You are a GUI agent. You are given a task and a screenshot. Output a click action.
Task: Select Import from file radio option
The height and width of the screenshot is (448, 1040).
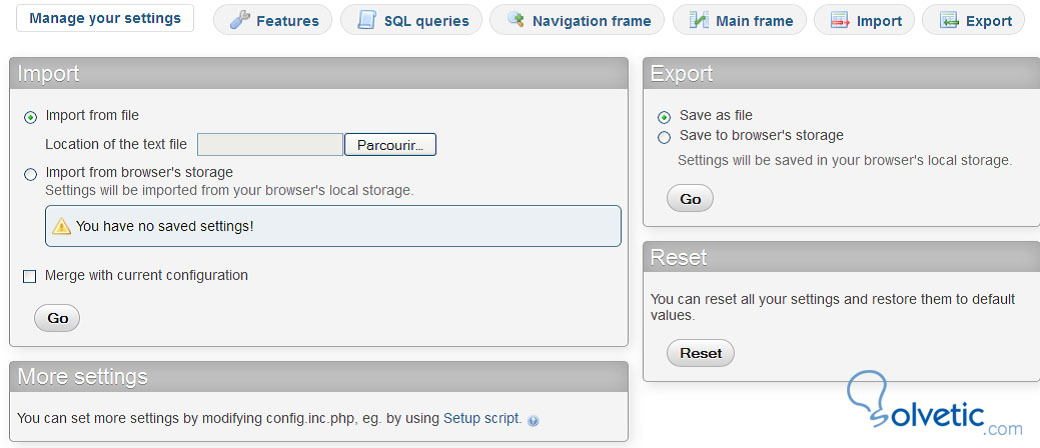pos(30,117)
